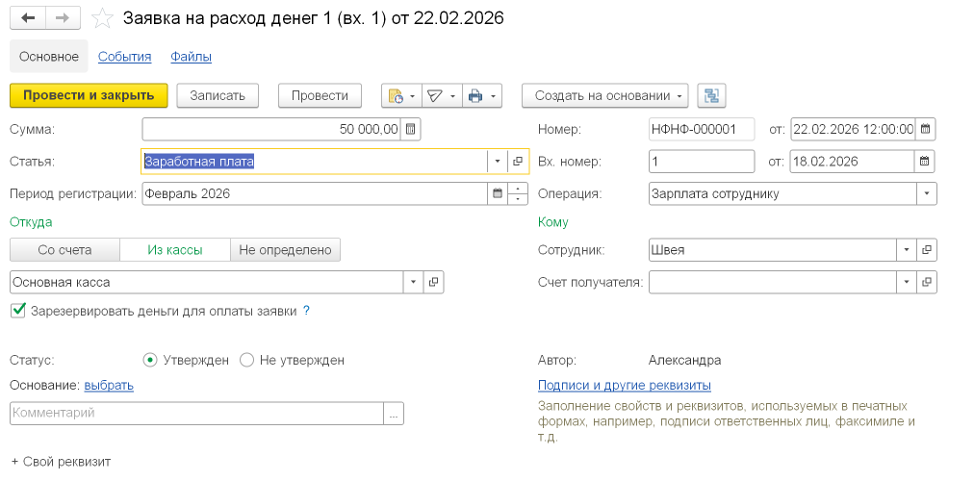Select the Утвержден radio button
The image size is (974, 481).
point(150,360)
